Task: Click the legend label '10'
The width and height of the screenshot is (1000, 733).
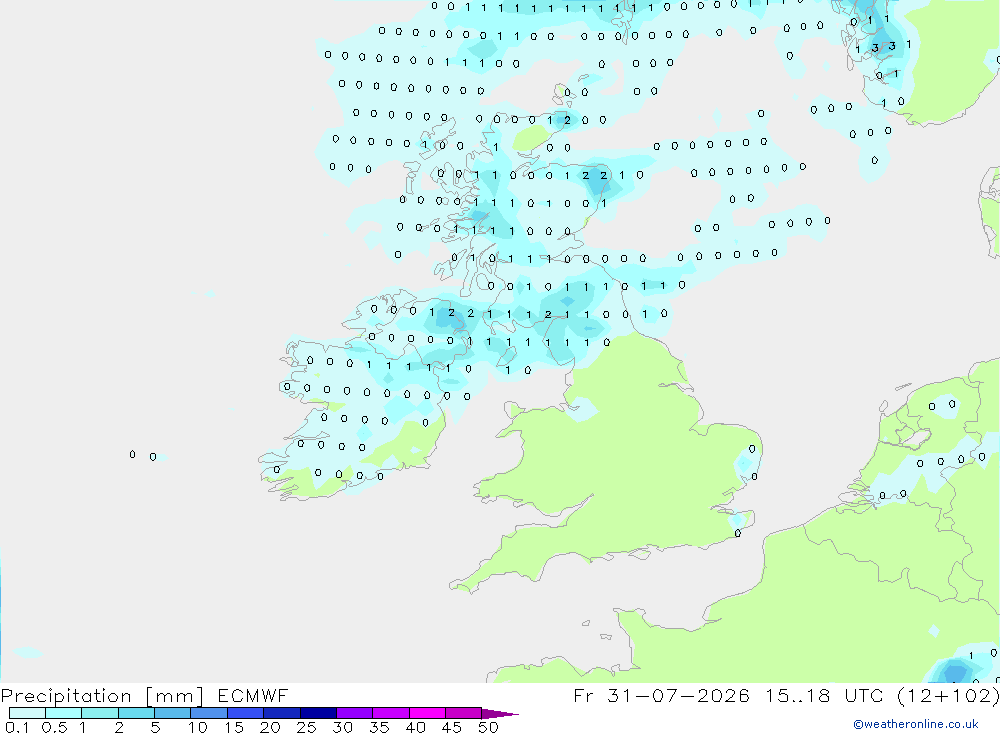Action: click(x=198, y=727)
